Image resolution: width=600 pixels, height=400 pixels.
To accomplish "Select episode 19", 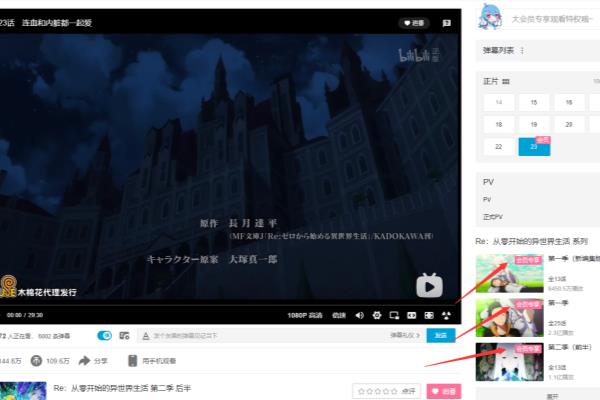I will (534, 124).
